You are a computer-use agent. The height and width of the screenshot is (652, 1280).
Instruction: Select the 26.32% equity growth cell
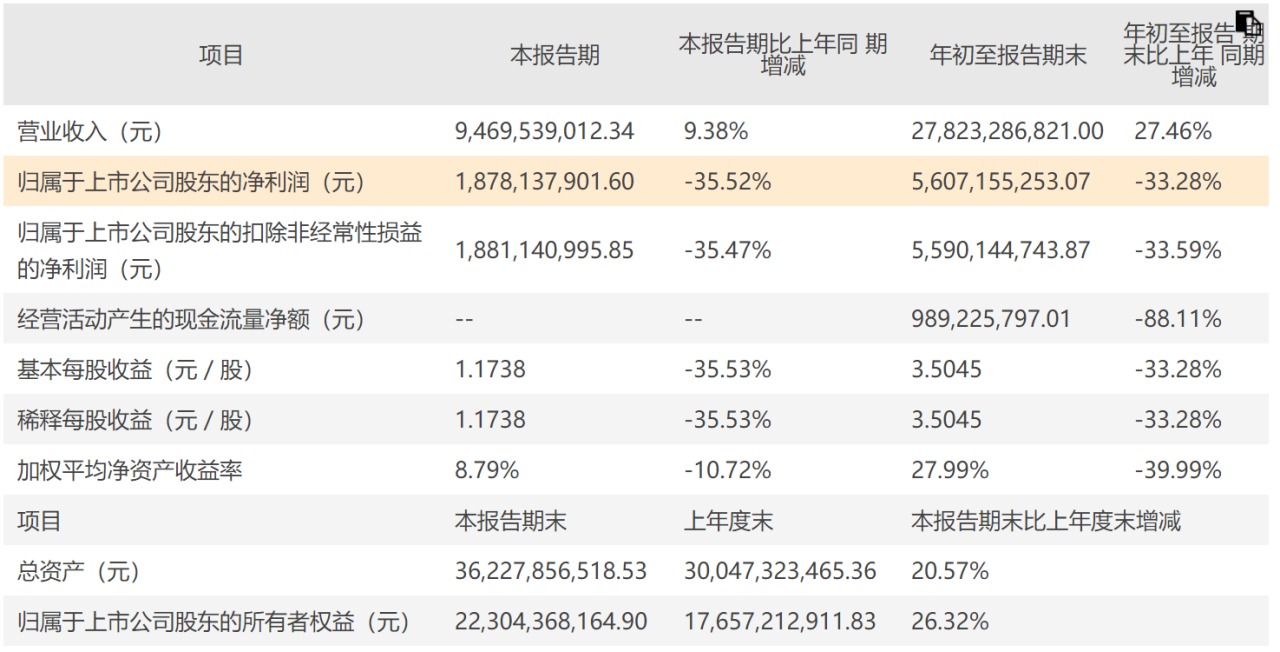click(949, 622)
